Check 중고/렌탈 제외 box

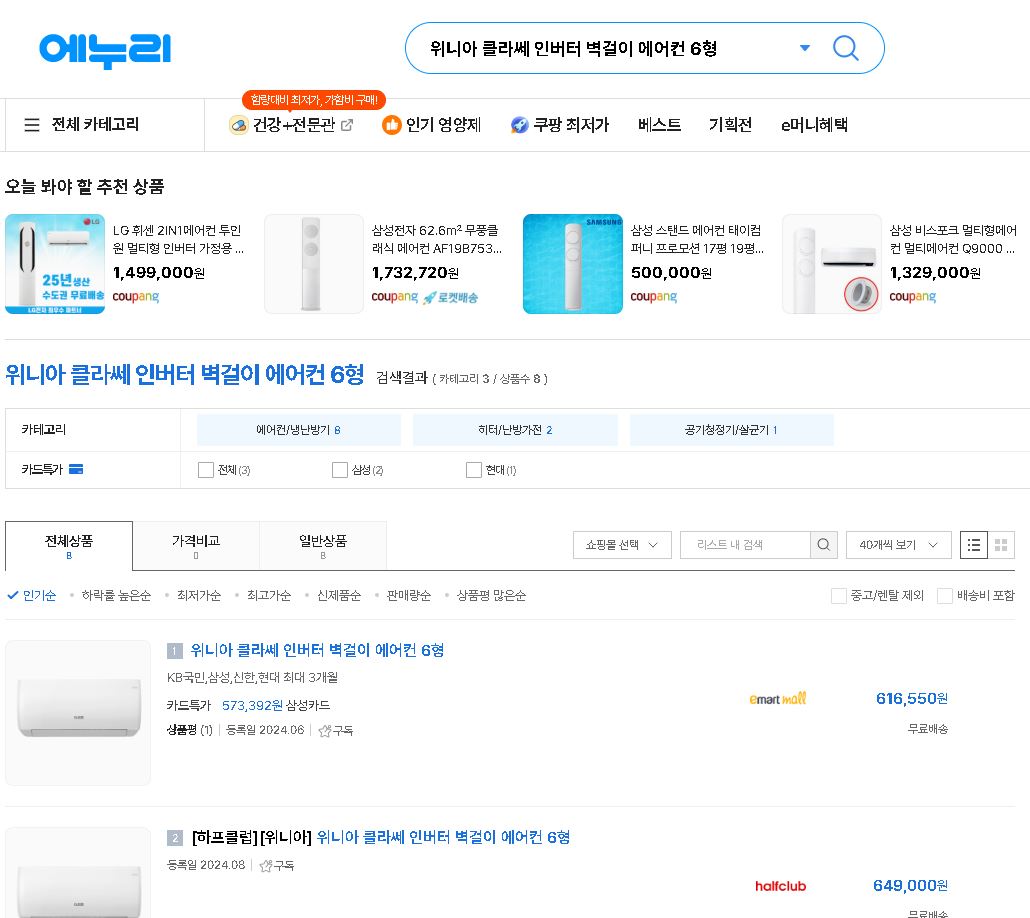click(x=838, y=596)
